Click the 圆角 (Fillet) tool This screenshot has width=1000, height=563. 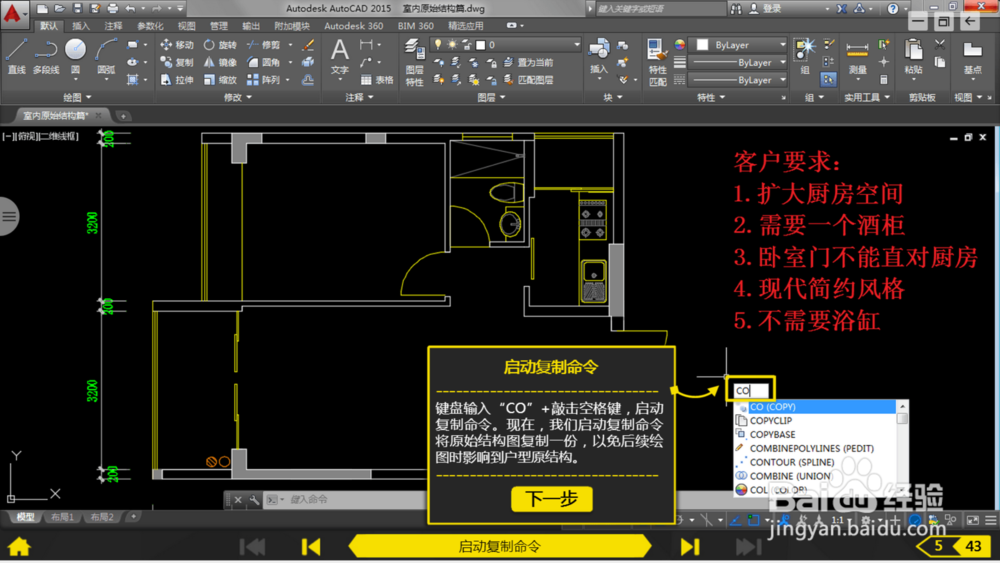(263, 62)
